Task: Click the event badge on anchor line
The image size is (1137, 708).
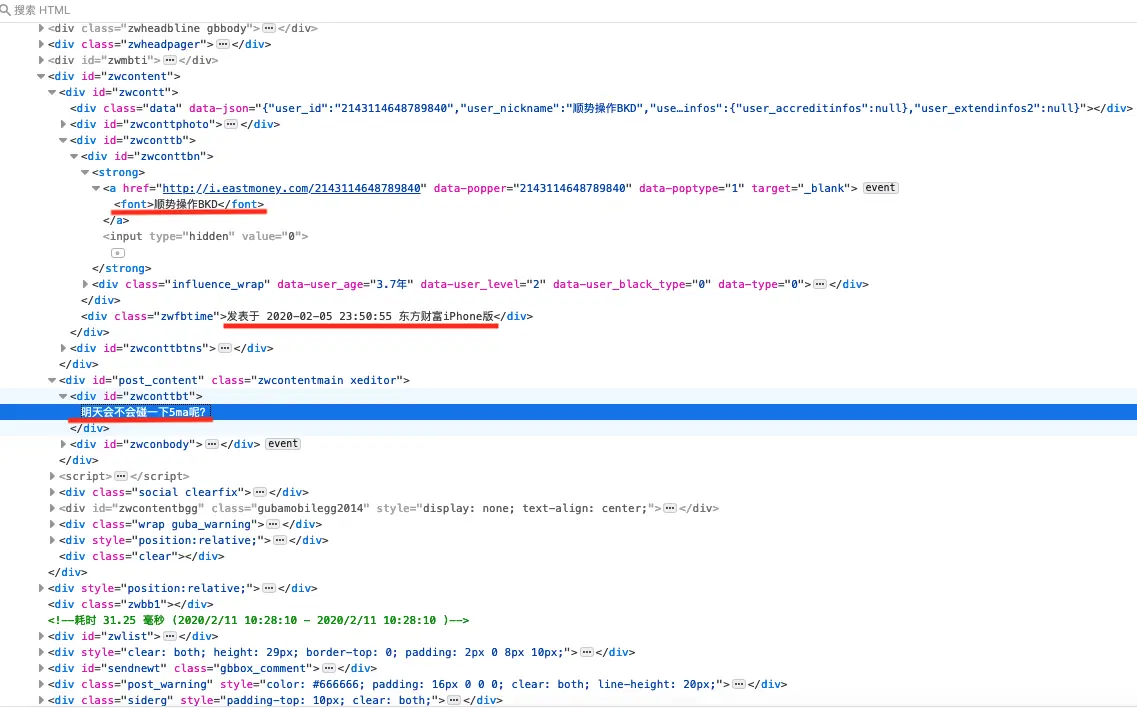Action: point(880,188)
